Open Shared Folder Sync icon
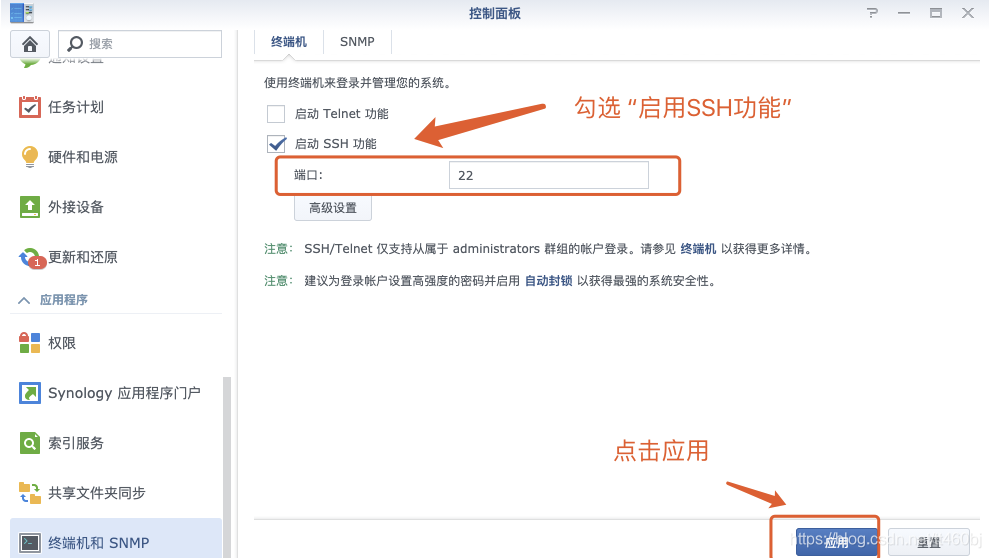991x558 pixels. tap(30, 493)
